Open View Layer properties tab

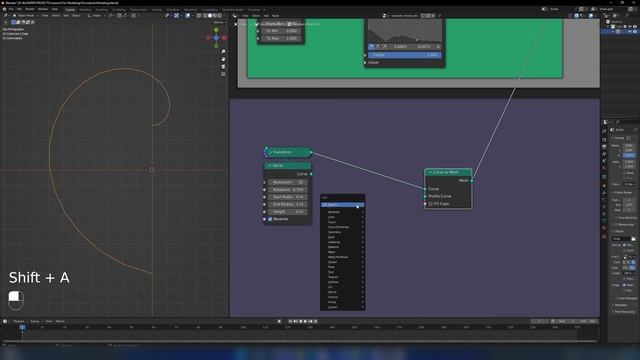coord(604,154)
